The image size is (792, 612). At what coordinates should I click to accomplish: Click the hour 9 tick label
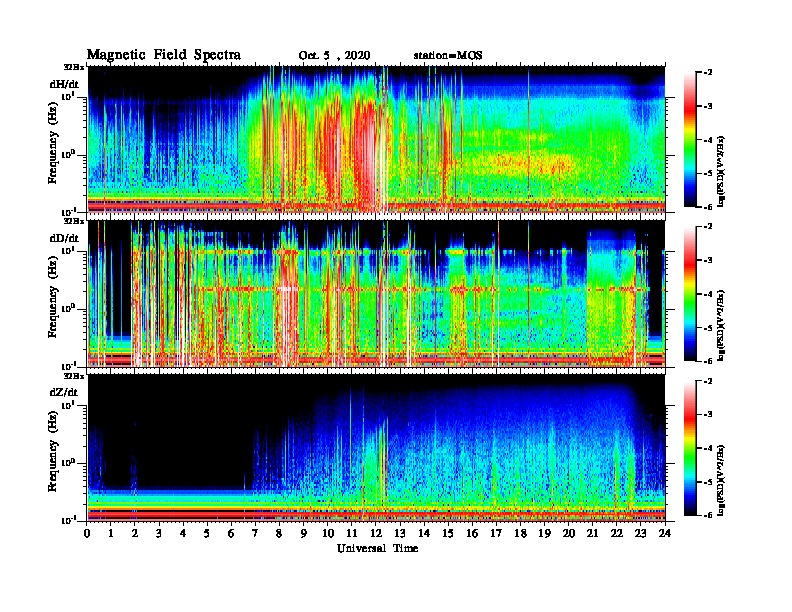[x=304, y=533]
